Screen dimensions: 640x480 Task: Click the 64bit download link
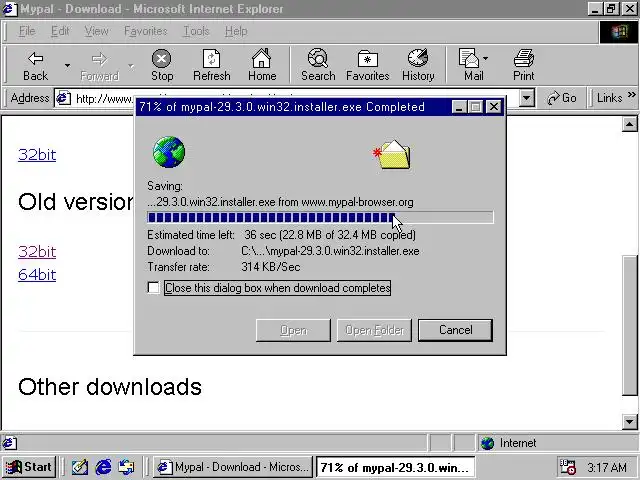coord(37,275)
